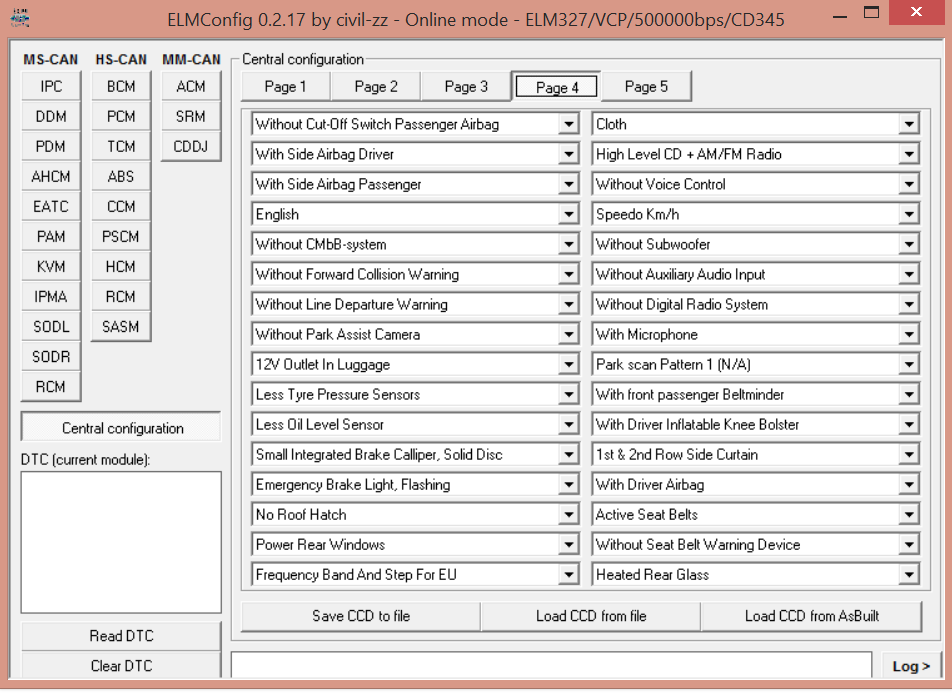This screenshot has width=952, height=695.
Task: Open the Cloth upholstery dropdown
Action: point(908,125)
